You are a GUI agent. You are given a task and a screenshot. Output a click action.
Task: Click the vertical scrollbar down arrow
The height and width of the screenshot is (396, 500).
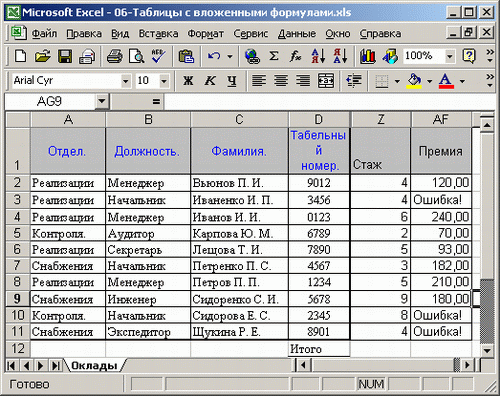pos(487,351)
